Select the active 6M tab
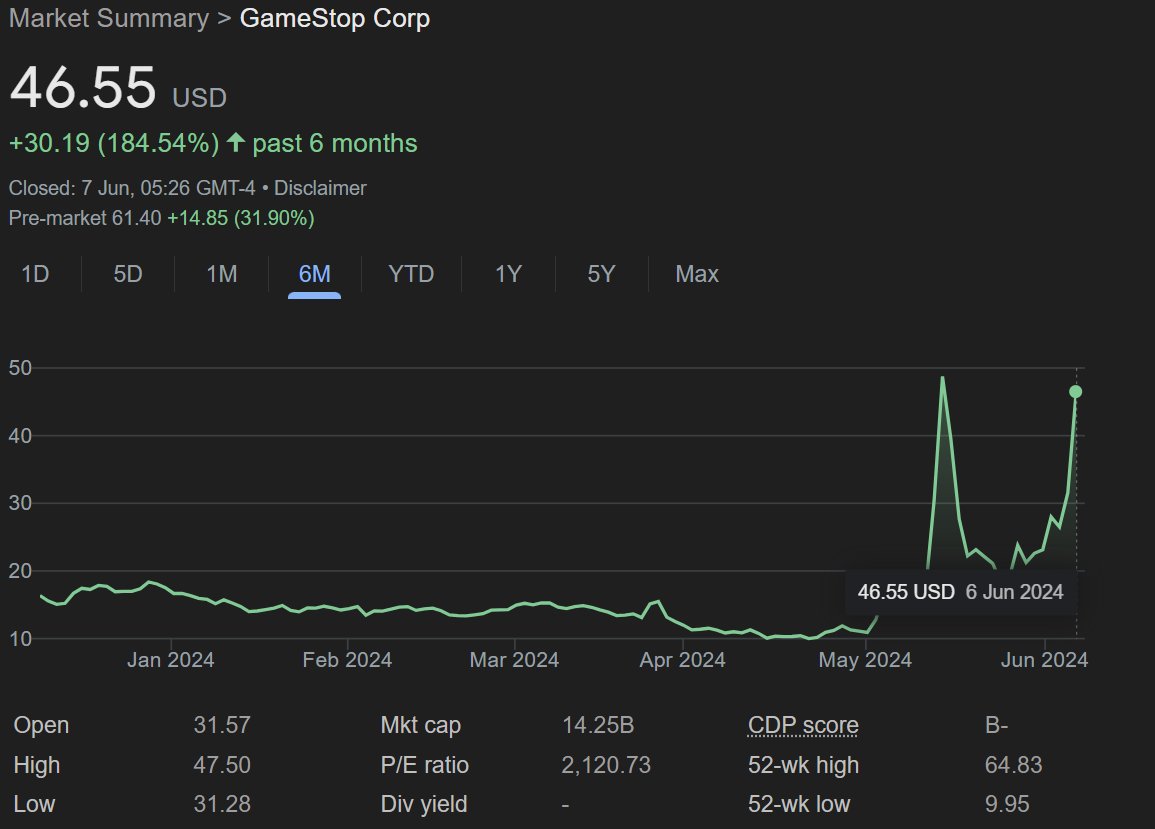This screenshot has width=1155, height=829. (x=315, y=274)
